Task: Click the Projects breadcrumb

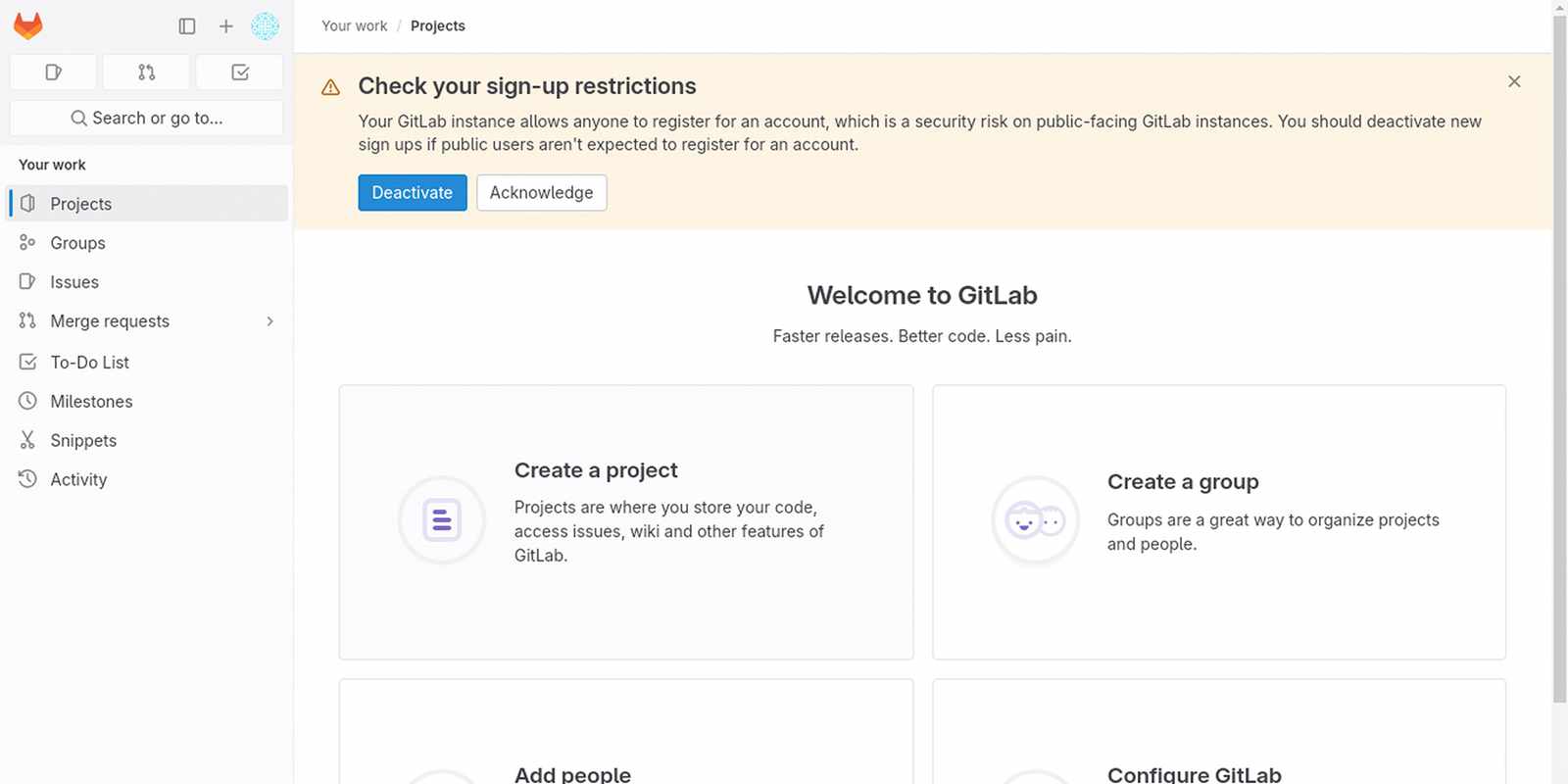Action: click(438, 26)
